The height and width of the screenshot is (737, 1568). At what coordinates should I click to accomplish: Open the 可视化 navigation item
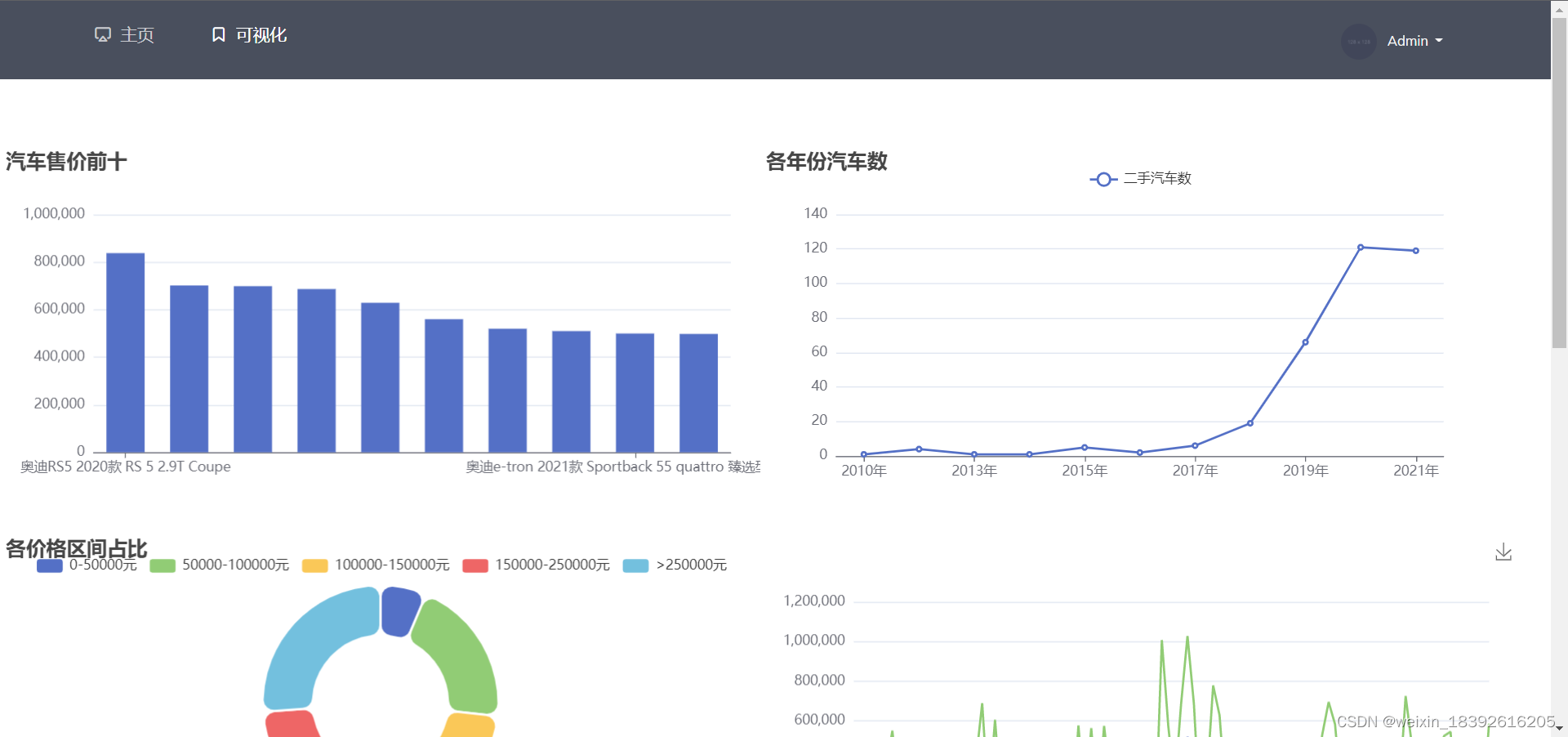pyautogui.click(x=249, y=35)
